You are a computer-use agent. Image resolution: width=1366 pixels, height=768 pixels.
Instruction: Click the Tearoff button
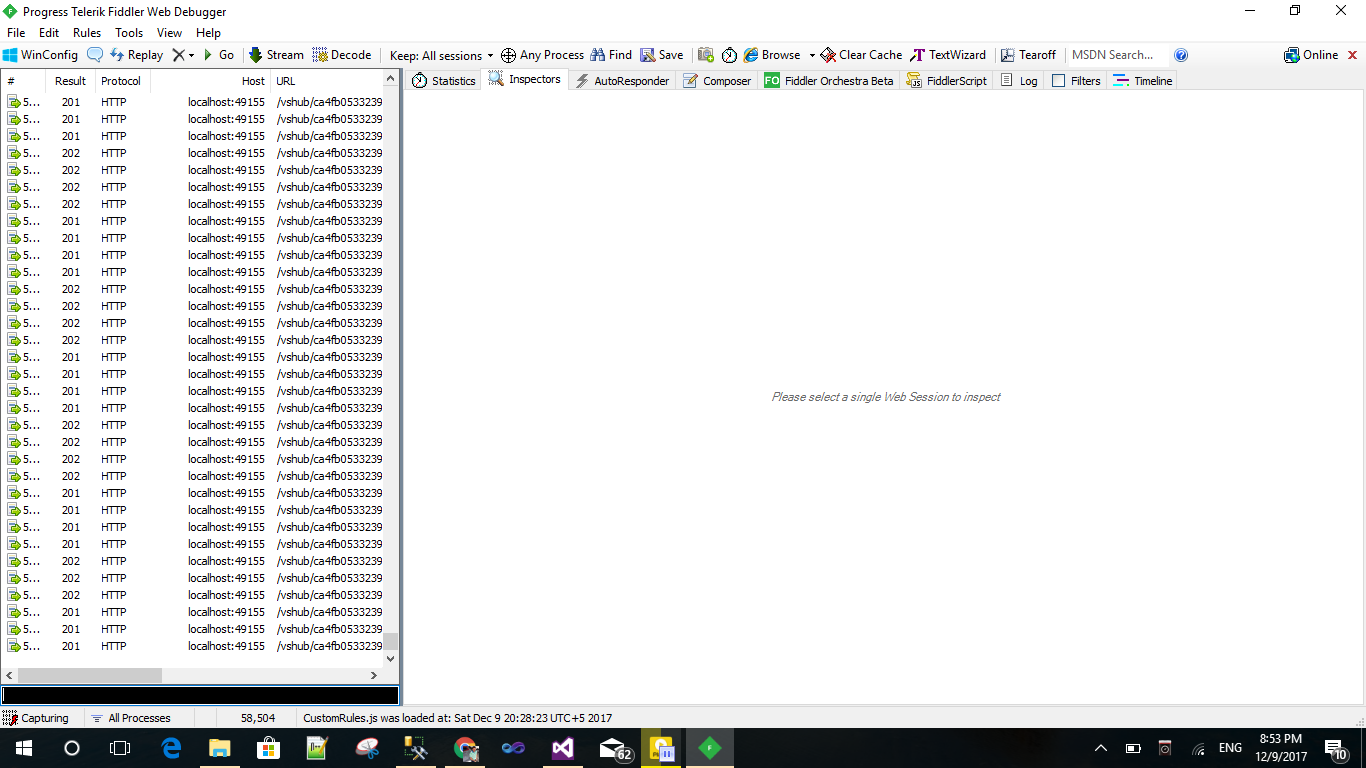click(1028, 55)
